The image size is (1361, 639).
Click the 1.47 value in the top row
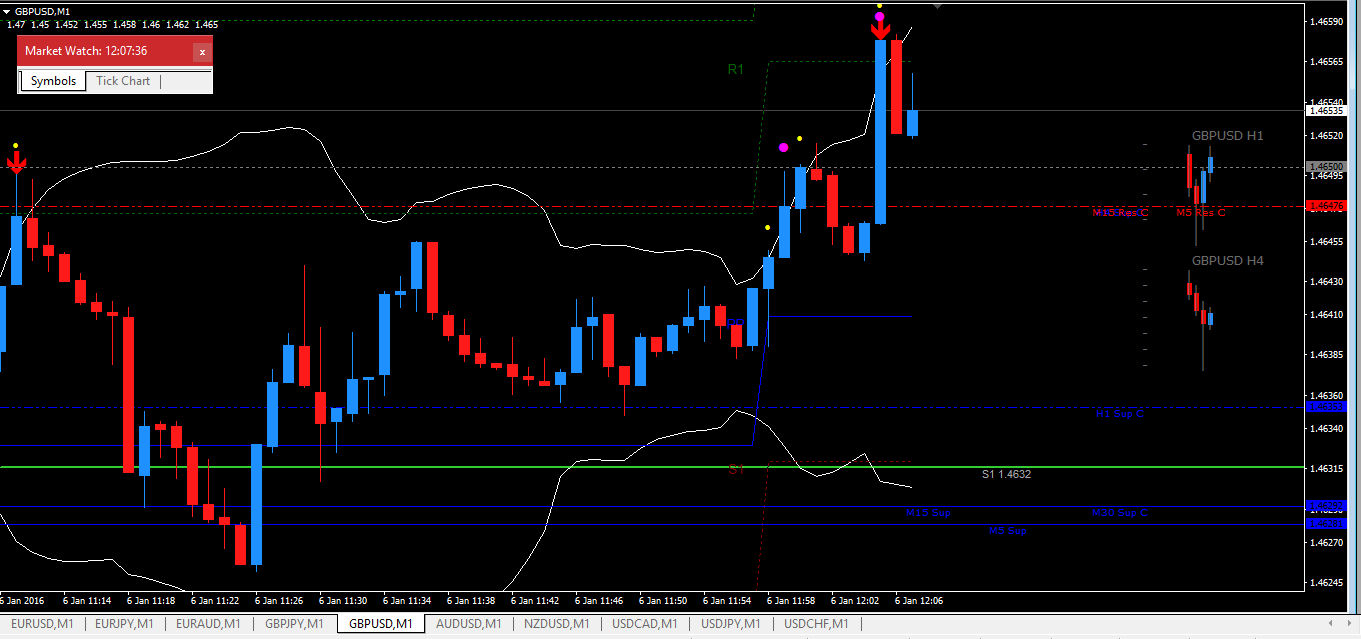[x=16, y=24]
